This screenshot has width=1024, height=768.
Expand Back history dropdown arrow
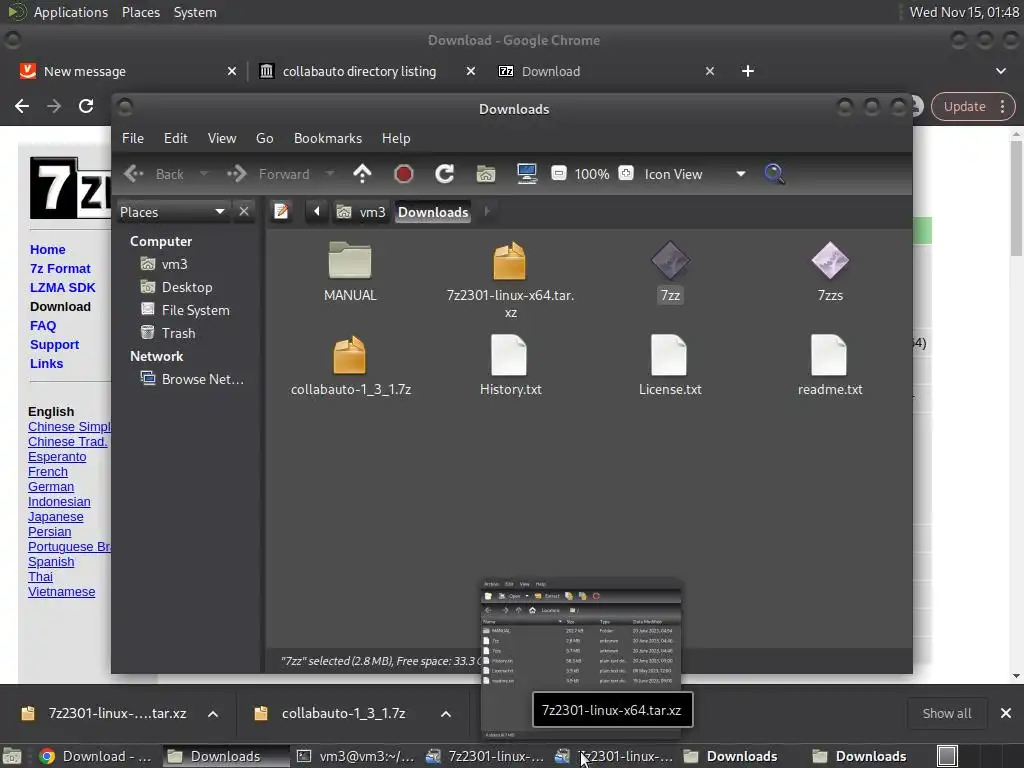pos(204,174)
